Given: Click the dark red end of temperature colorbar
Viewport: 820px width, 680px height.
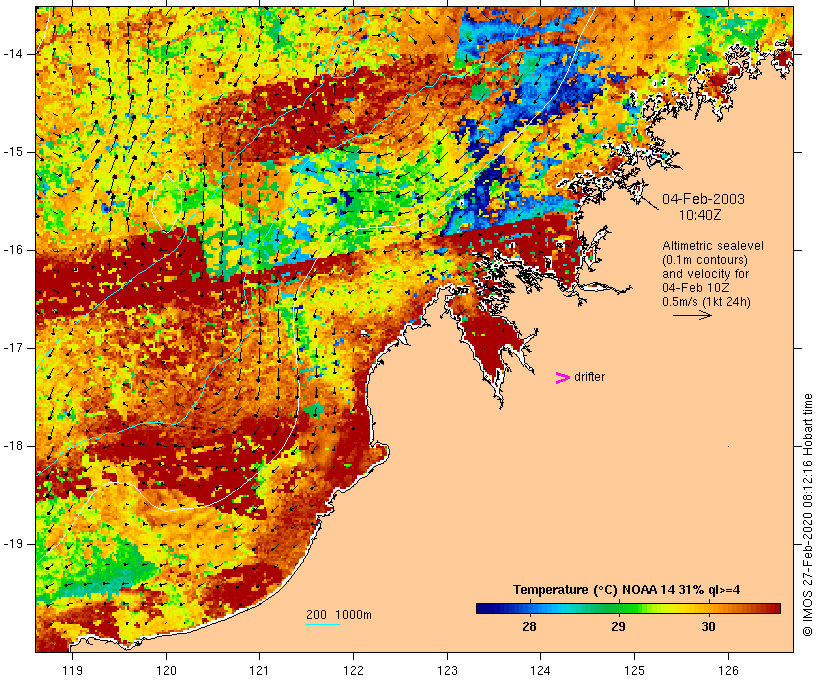Looking at the screenshot, I should click(773, 608).
